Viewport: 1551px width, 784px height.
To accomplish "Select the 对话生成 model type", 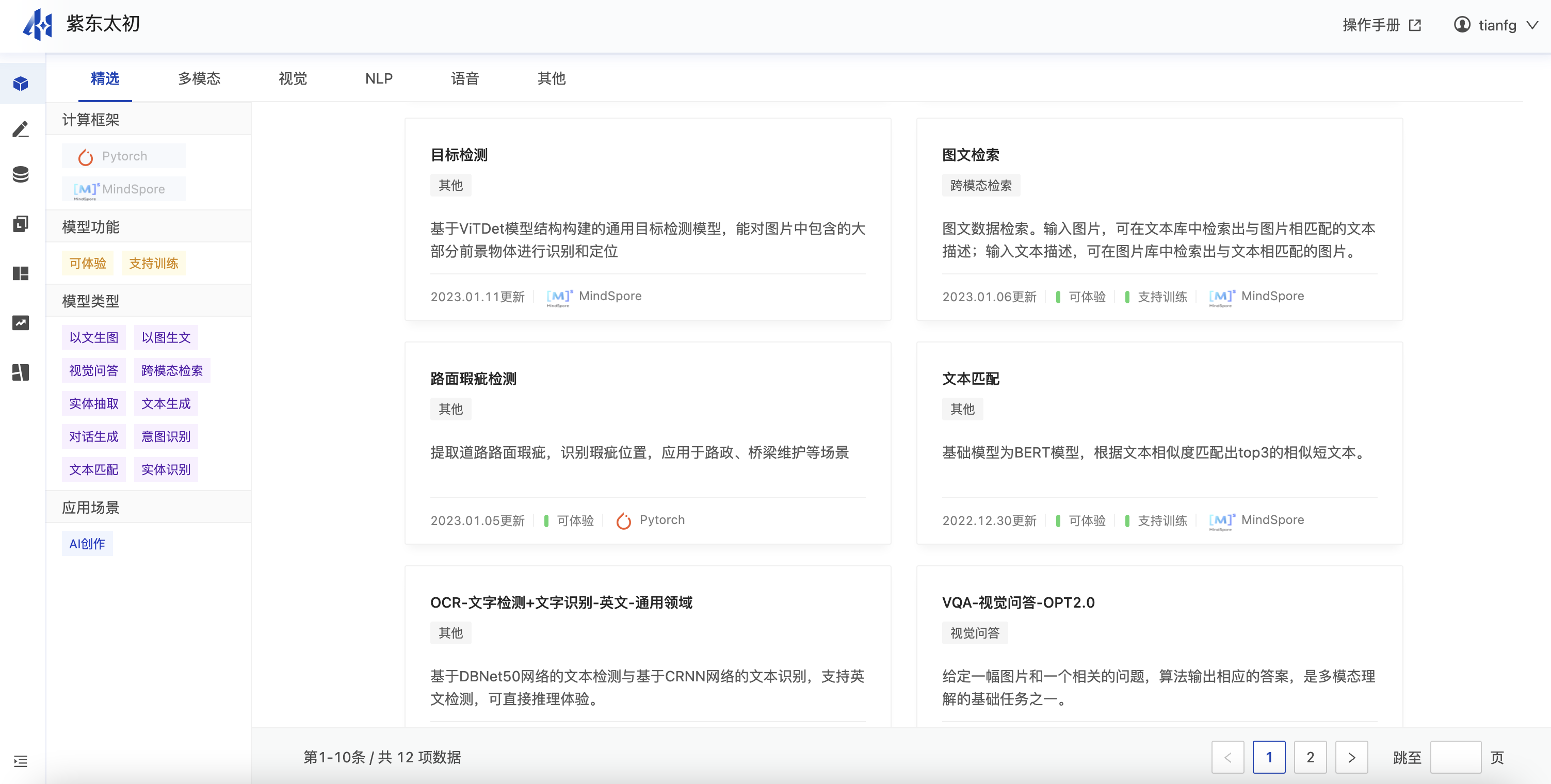I will [94, 437].
